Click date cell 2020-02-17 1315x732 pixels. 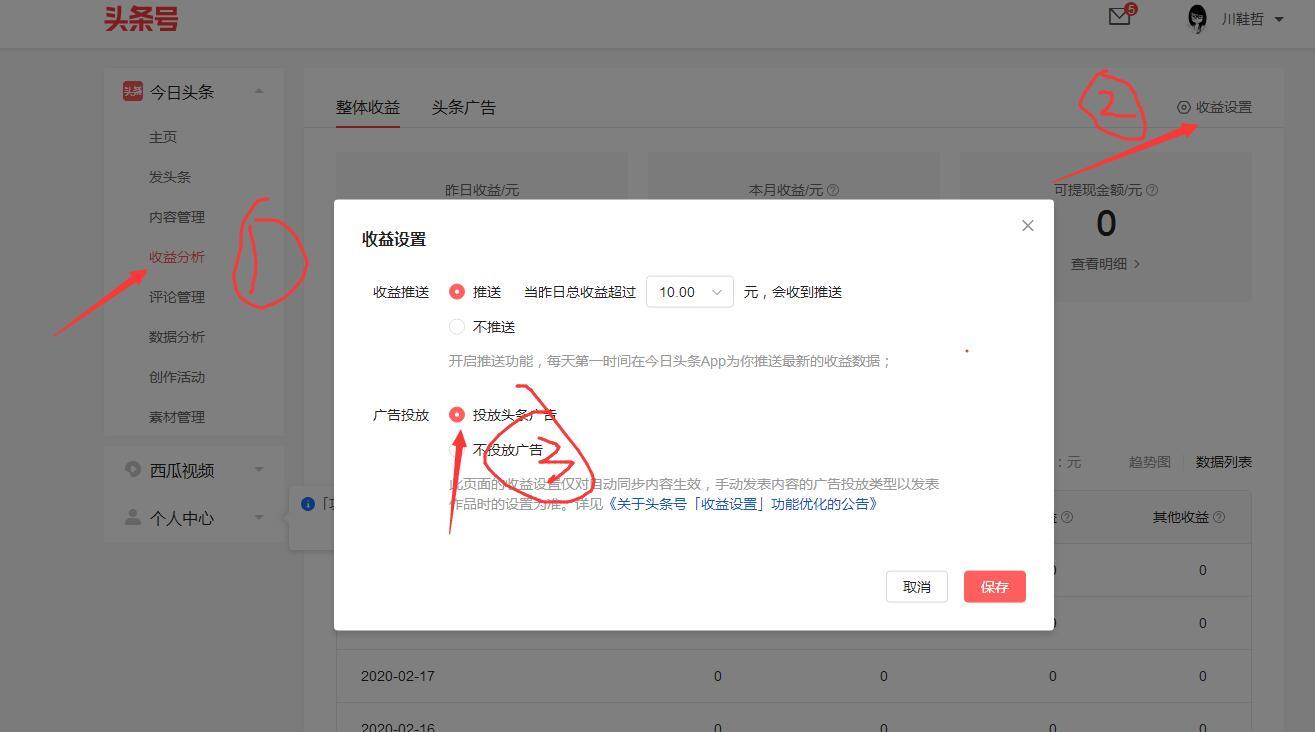[398, 676]
